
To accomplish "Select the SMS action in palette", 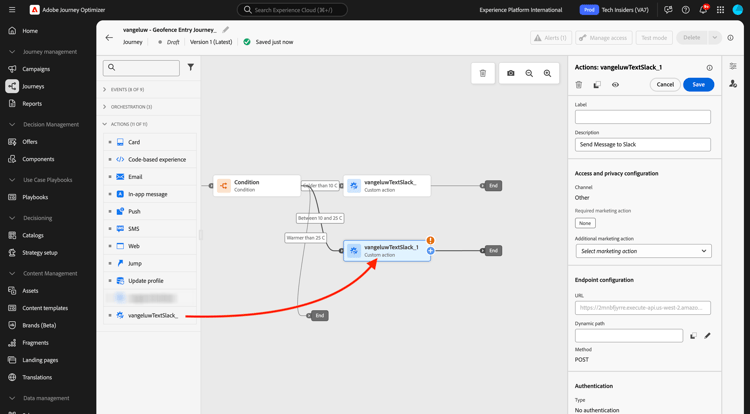I will point(150,229).
